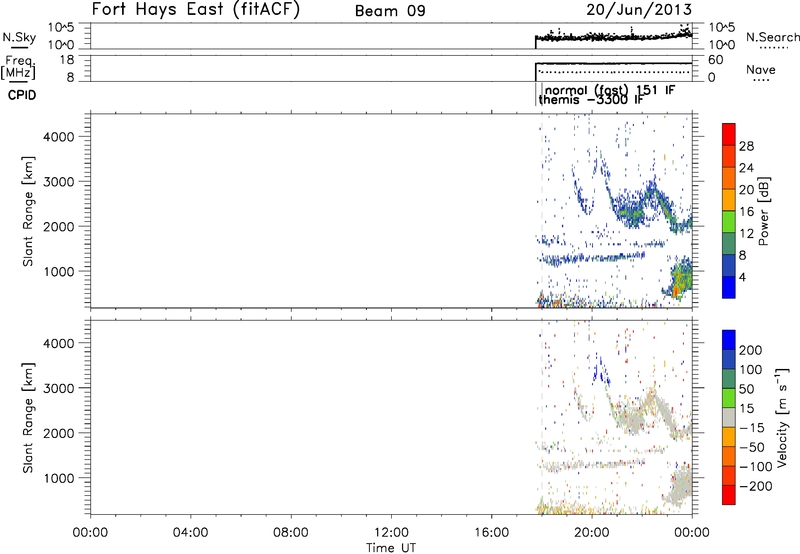Click the 'Time UT' axis title
Viewport: 800px width, 554px height.
click(391, 547)
